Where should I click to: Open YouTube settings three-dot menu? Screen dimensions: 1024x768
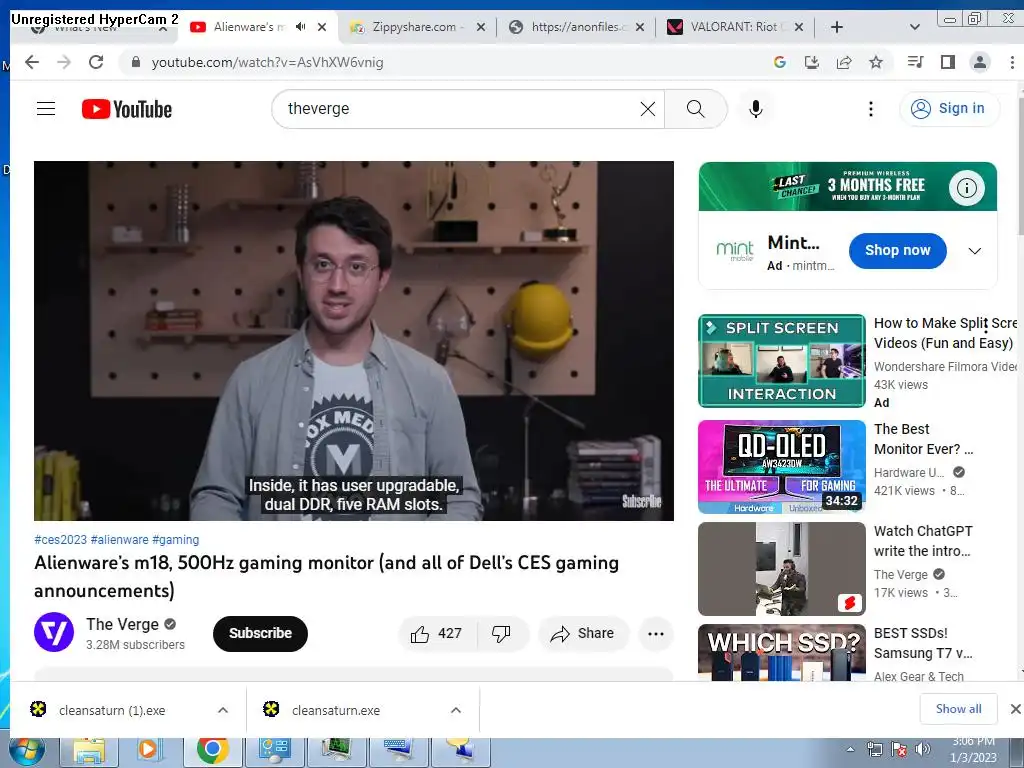(x=871, y=108)
